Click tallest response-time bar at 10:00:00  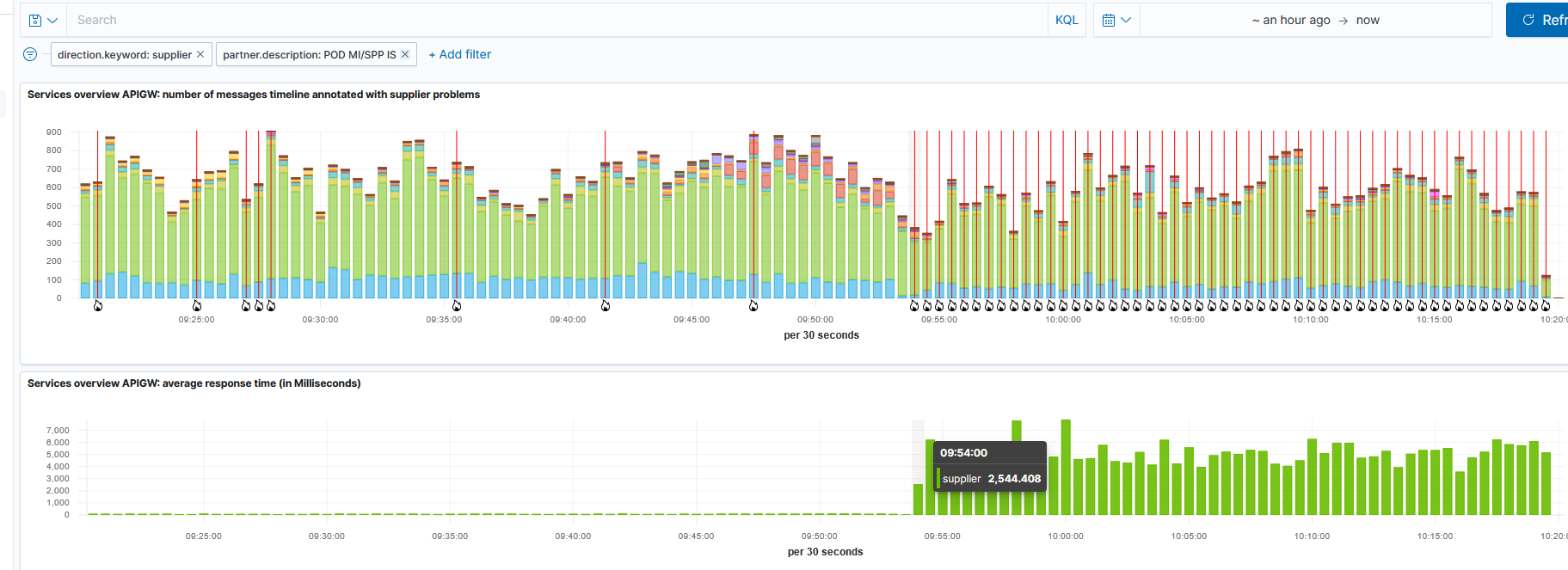(x=1066, y=467)
